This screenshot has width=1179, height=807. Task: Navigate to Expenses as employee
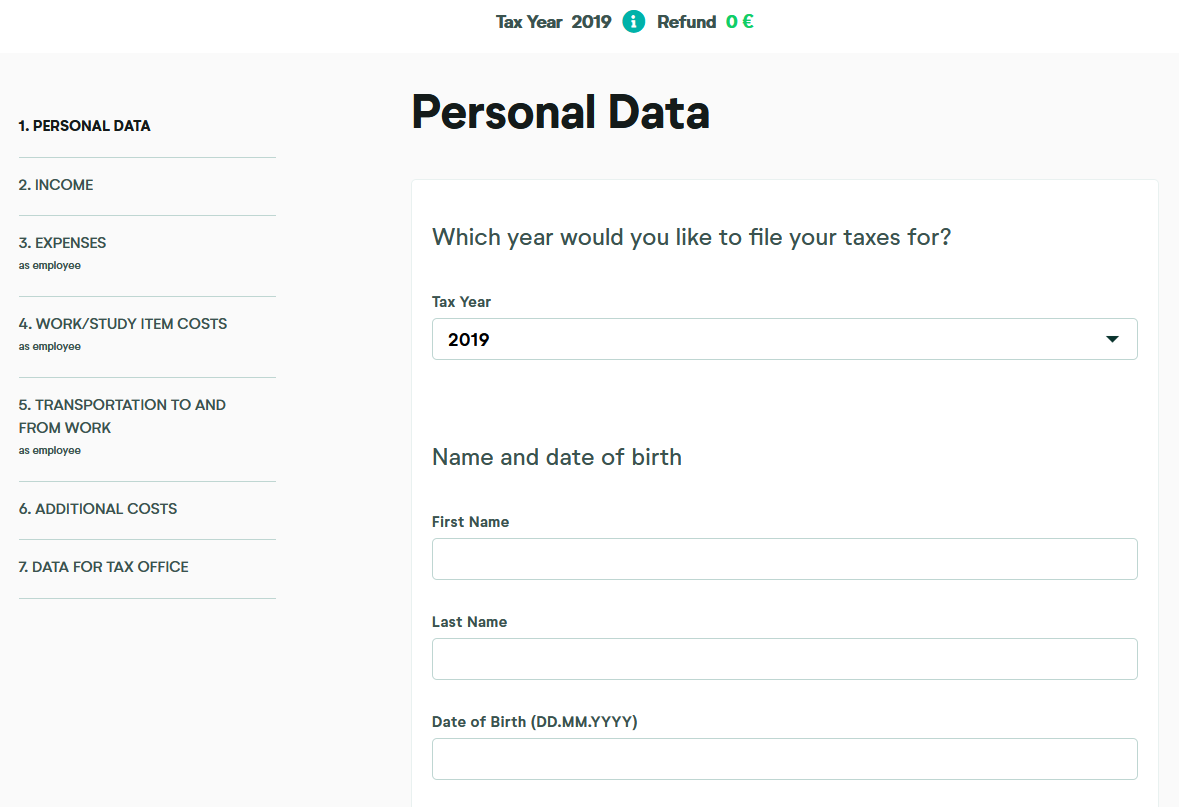tap(62, 243)
